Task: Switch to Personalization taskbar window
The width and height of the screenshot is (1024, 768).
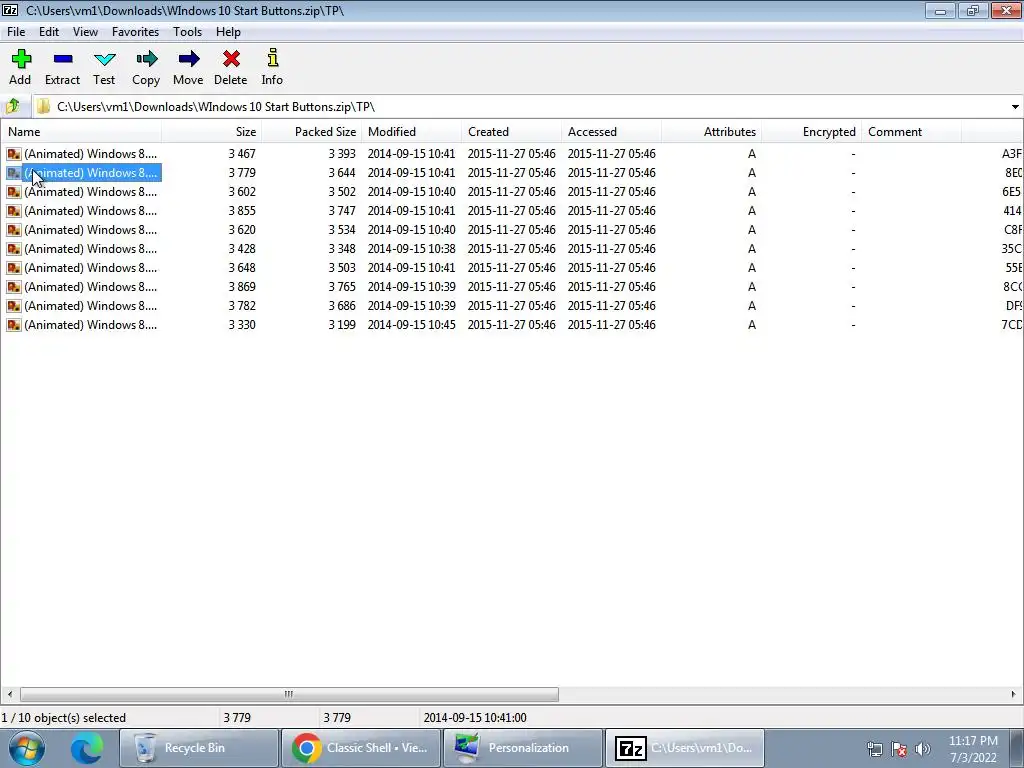Action: pos(522,748)
